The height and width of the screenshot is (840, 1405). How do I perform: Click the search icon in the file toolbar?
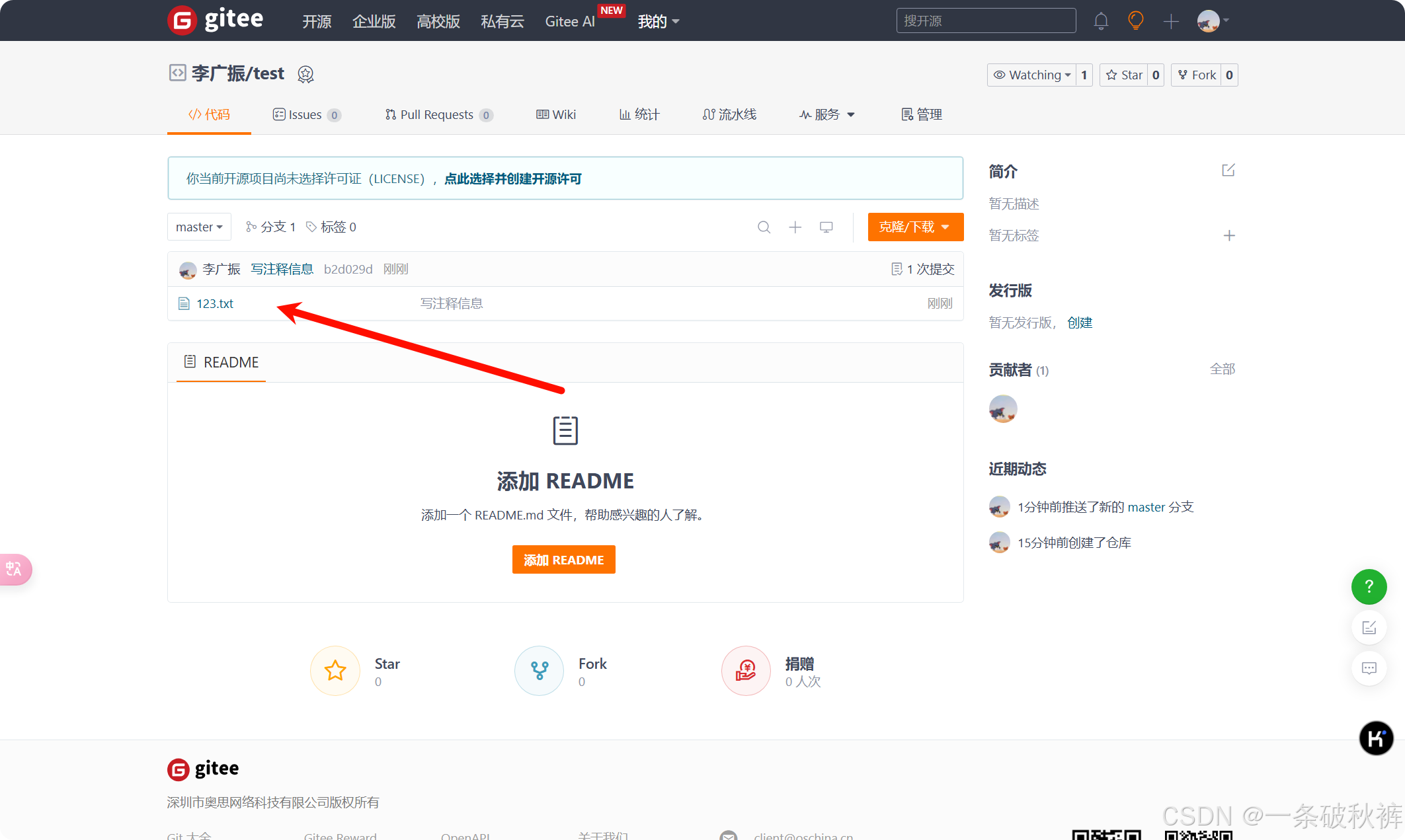764,227
